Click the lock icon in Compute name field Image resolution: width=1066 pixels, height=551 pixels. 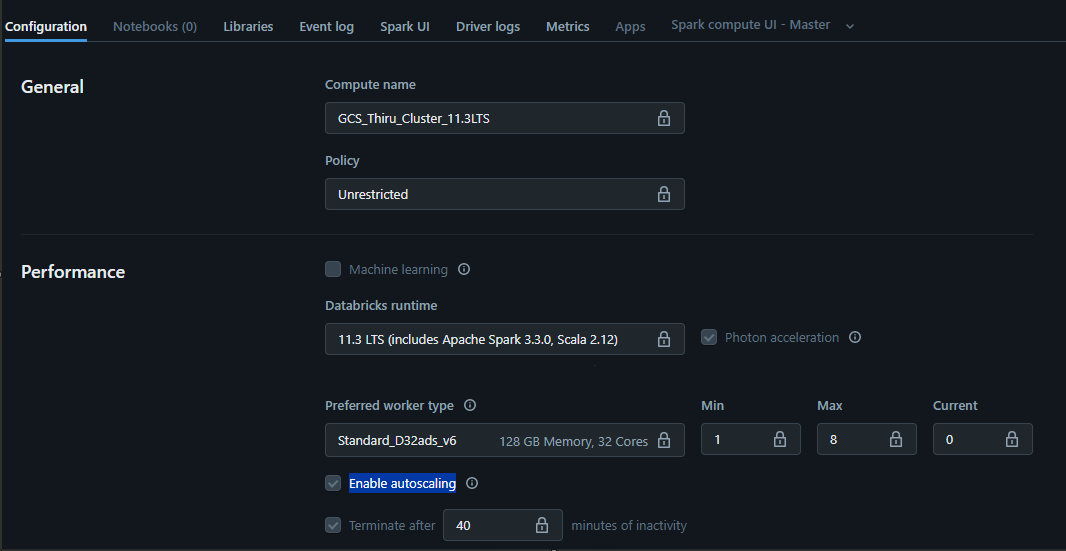[664, 118]
